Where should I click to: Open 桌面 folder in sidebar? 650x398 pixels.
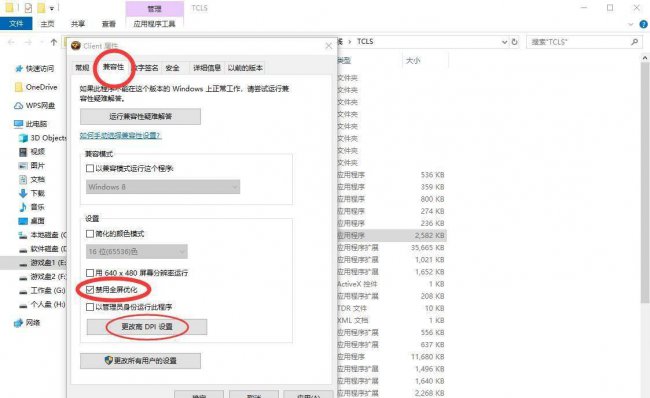click(32, 221)
